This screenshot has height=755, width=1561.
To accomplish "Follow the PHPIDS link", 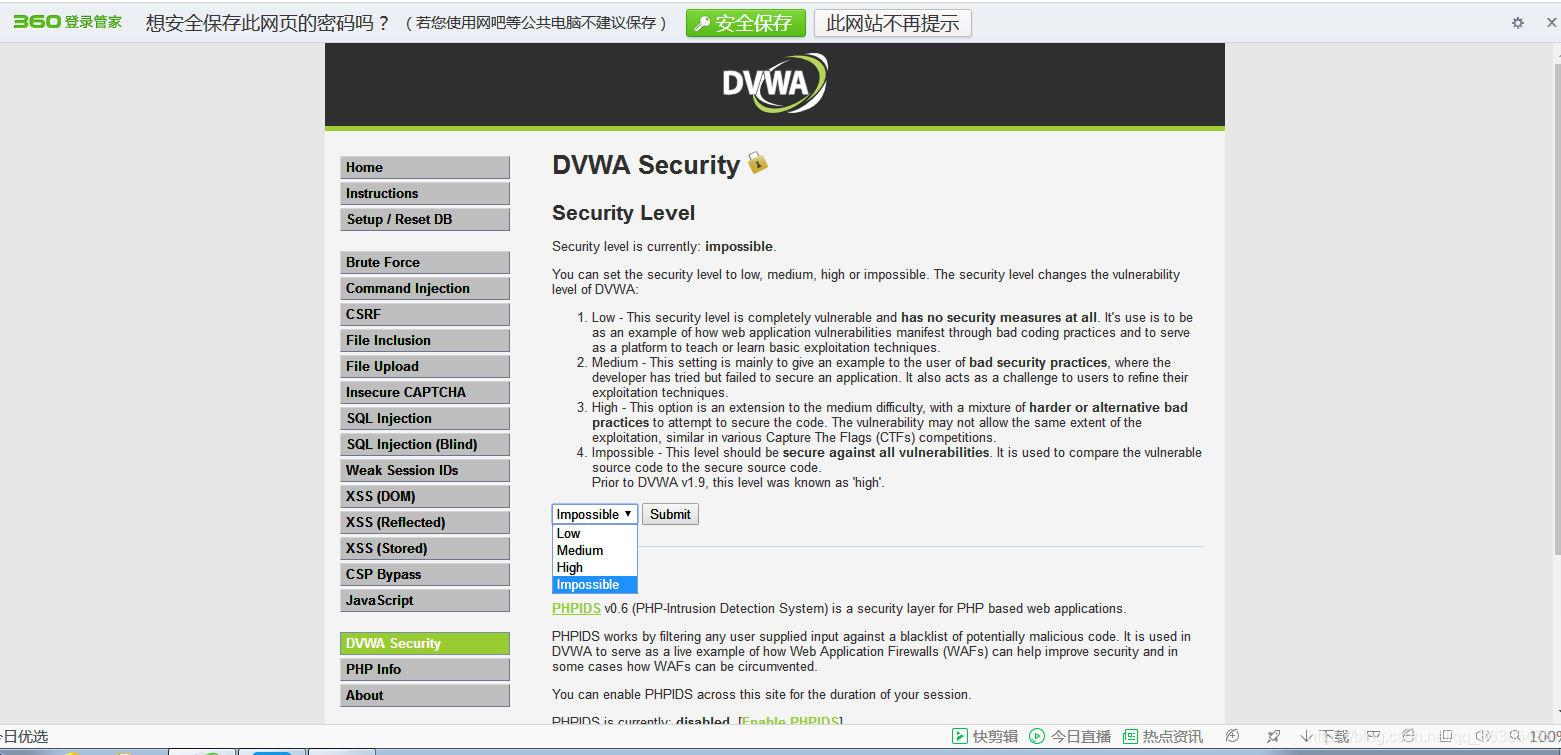I will tap(576, 608).
